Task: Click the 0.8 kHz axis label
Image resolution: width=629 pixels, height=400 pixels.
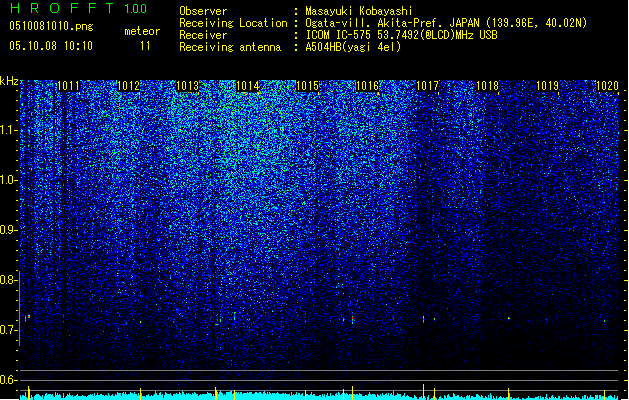Action: pyautogui.click(x=7, y=280)
